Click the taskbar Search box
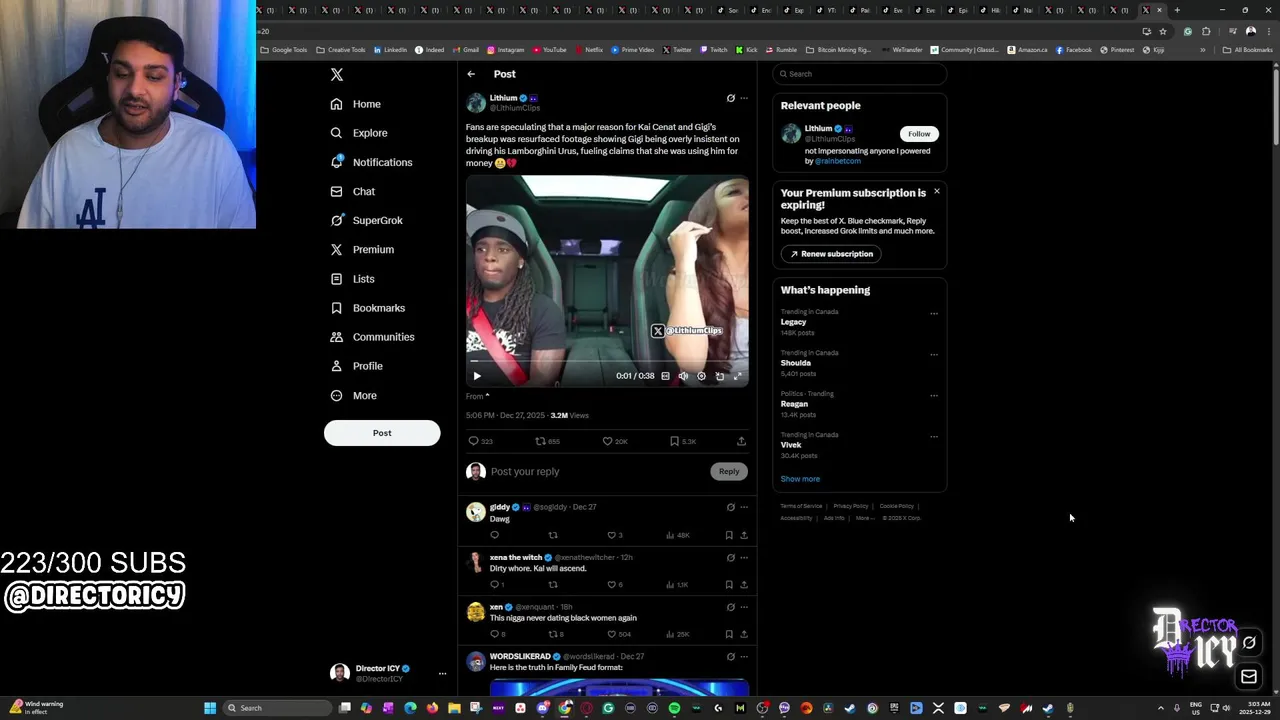 [x=277, y=708]
